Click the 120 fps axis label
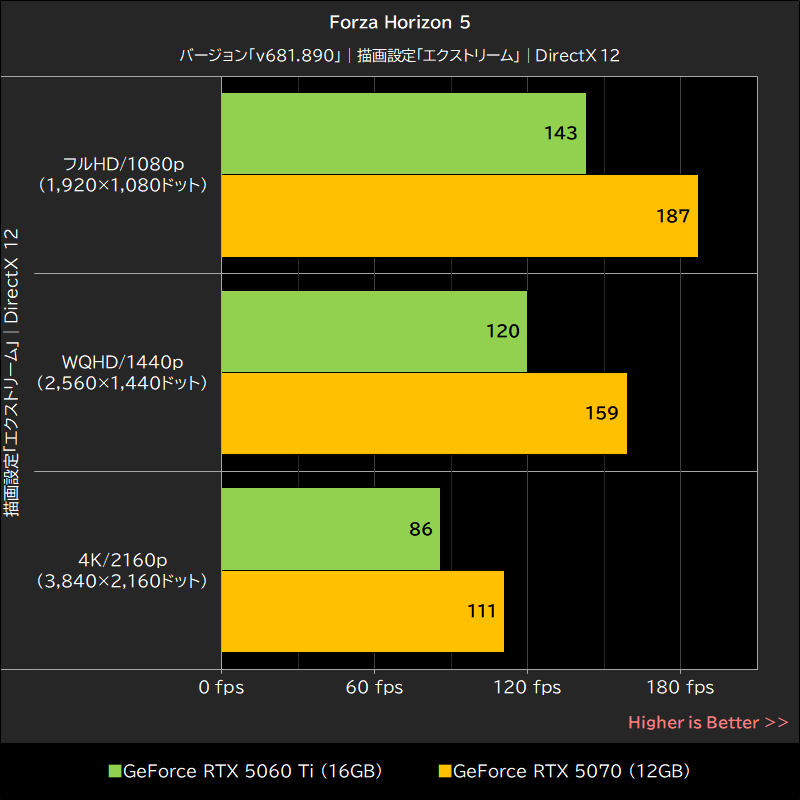This screenshot has width=800, height=800. (527, 687)
